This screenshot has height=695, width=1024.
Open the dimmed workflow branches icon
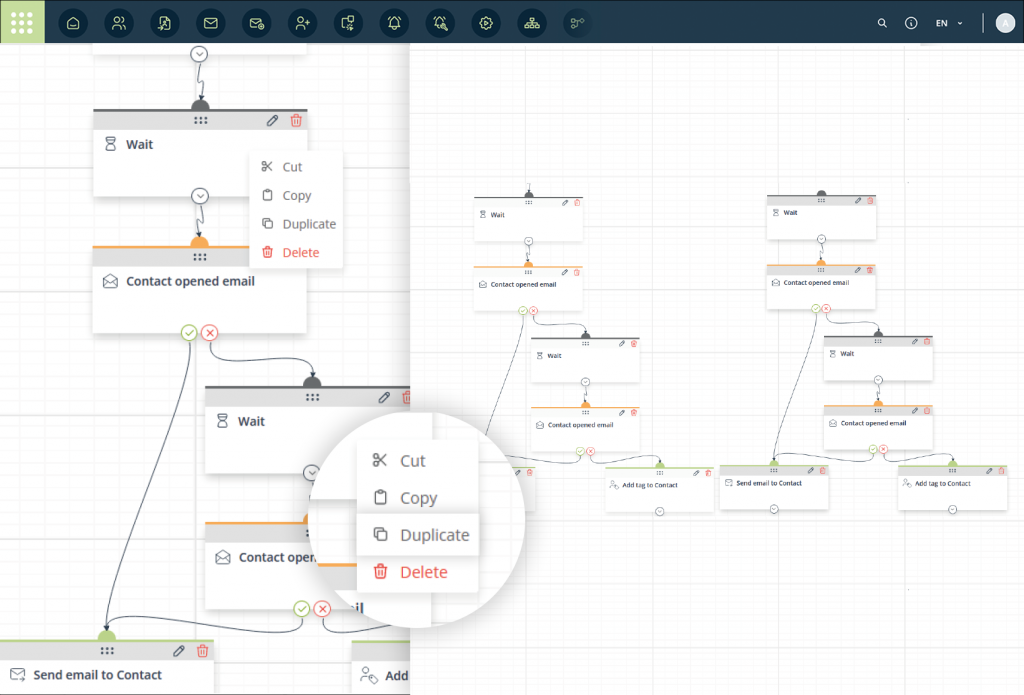pos(577,23)
